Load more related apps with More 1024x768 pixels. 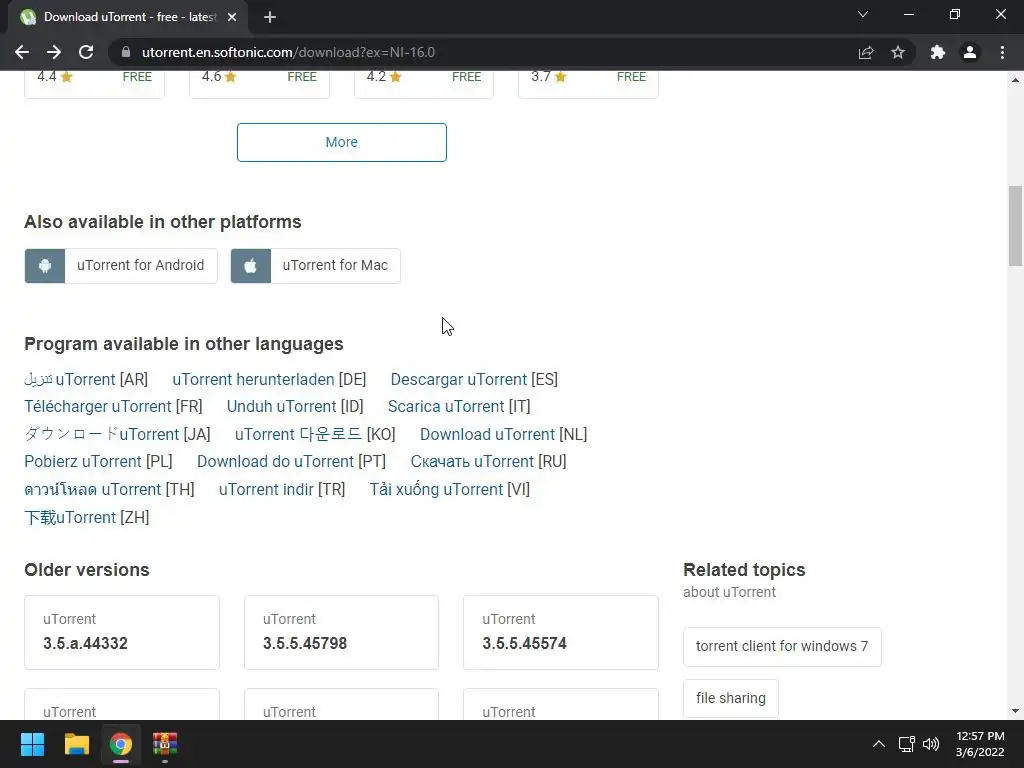342,142
